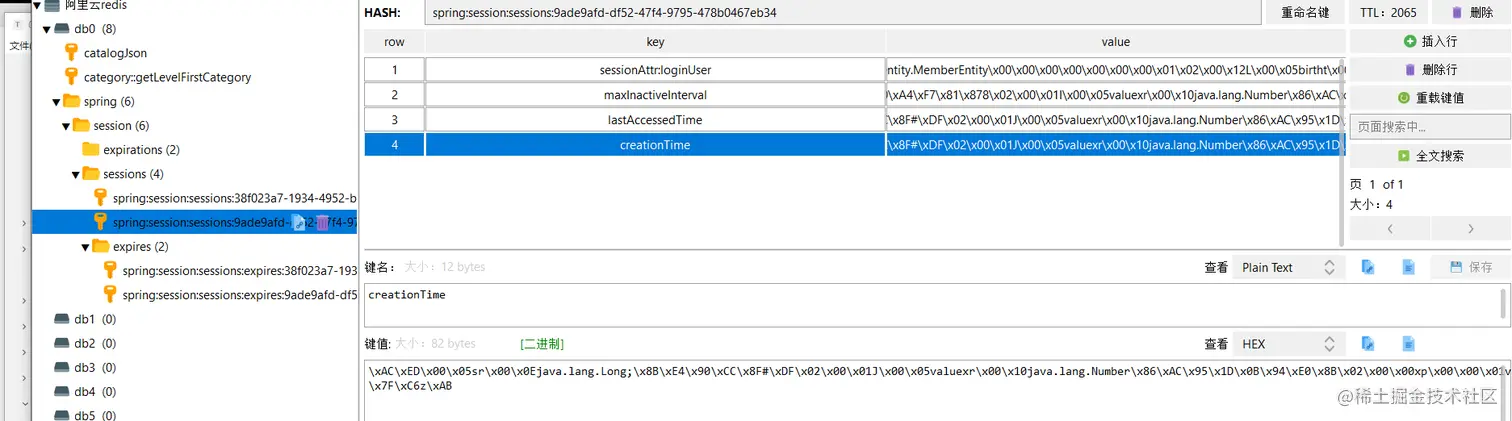1512x421 pixels.
Task: Select key spring:session:sessions:expires:38f023a7
Action: (x=239, y=270)
